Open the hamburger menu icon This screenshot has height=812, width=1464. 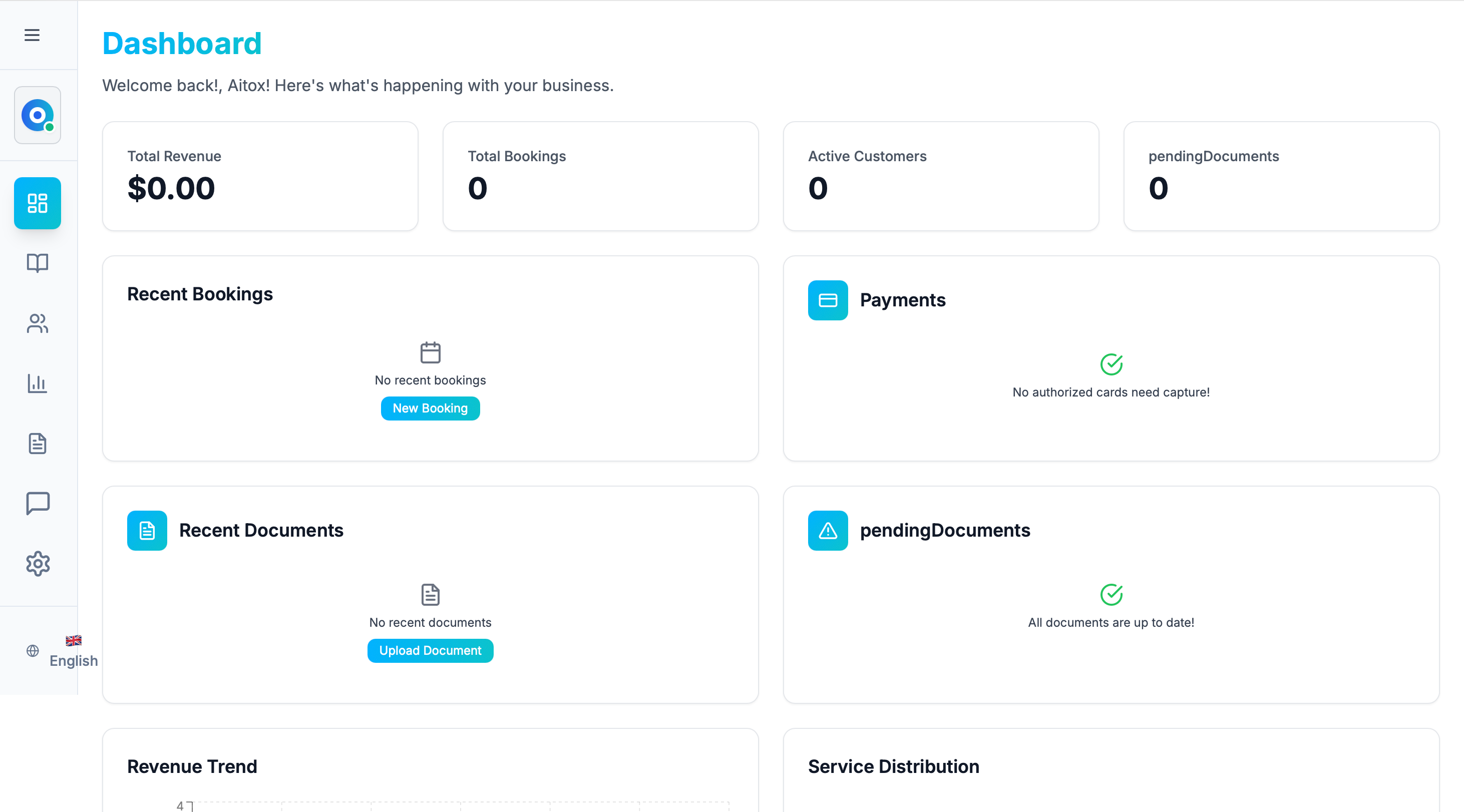point(32,35)
